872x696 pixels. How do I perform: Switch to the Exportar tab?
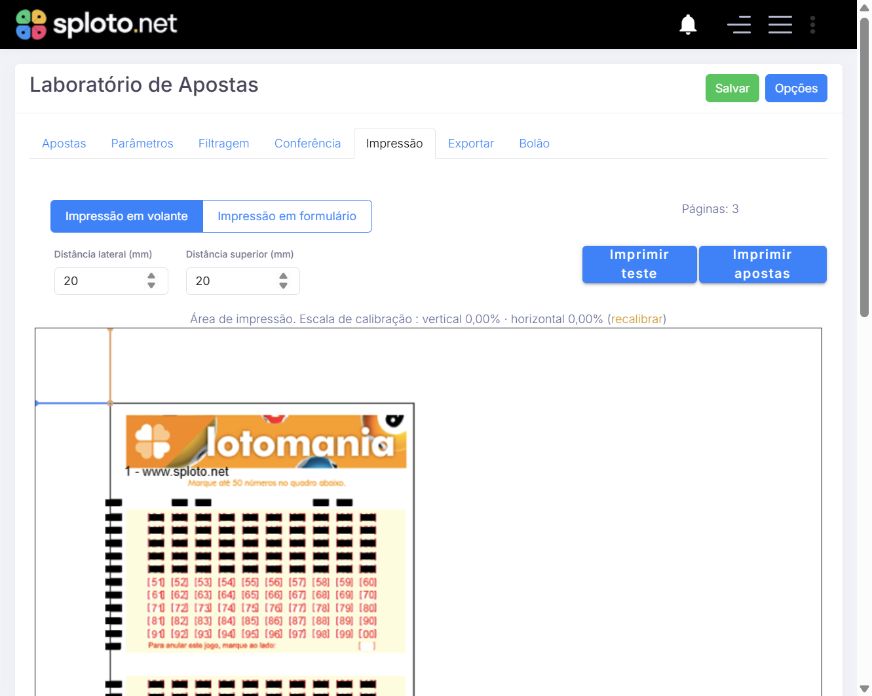(x=471, y=143)
